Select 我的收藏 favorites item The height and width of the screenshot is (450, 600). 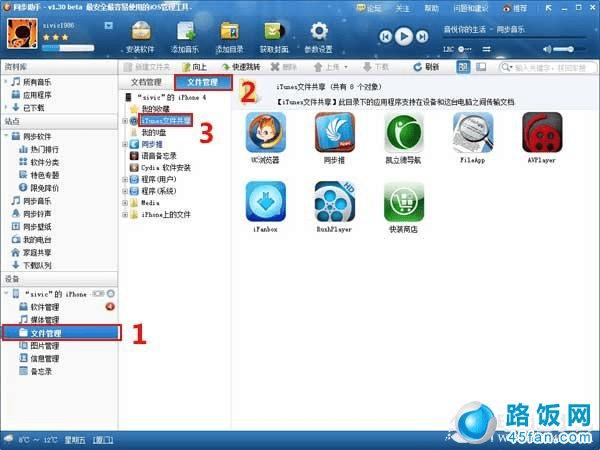[x=155, y=109]
